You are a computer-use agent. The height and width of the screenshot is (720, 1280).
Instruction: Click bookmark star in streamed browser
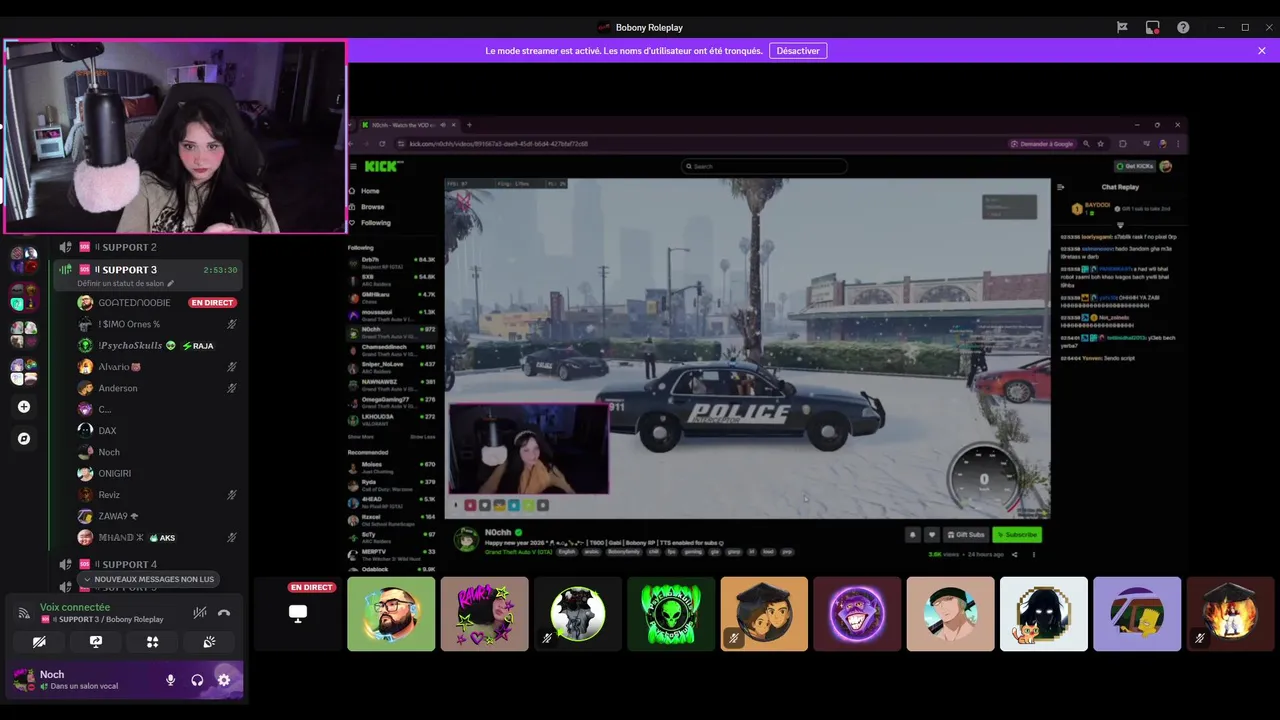click(x=1101, y=144)
